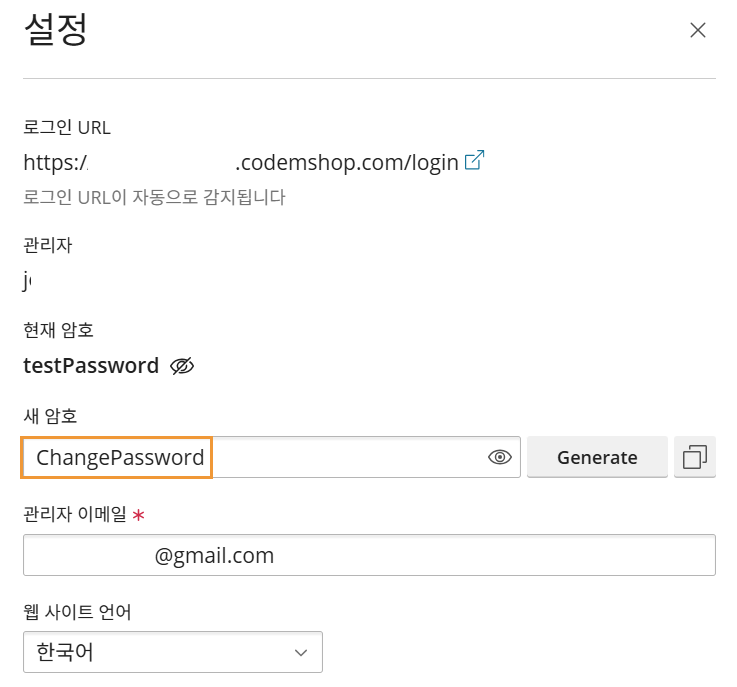This screenshot has width=737, height=687.
Task: Expand the language dropdown chevron arrow
Action: pos(301,653)
